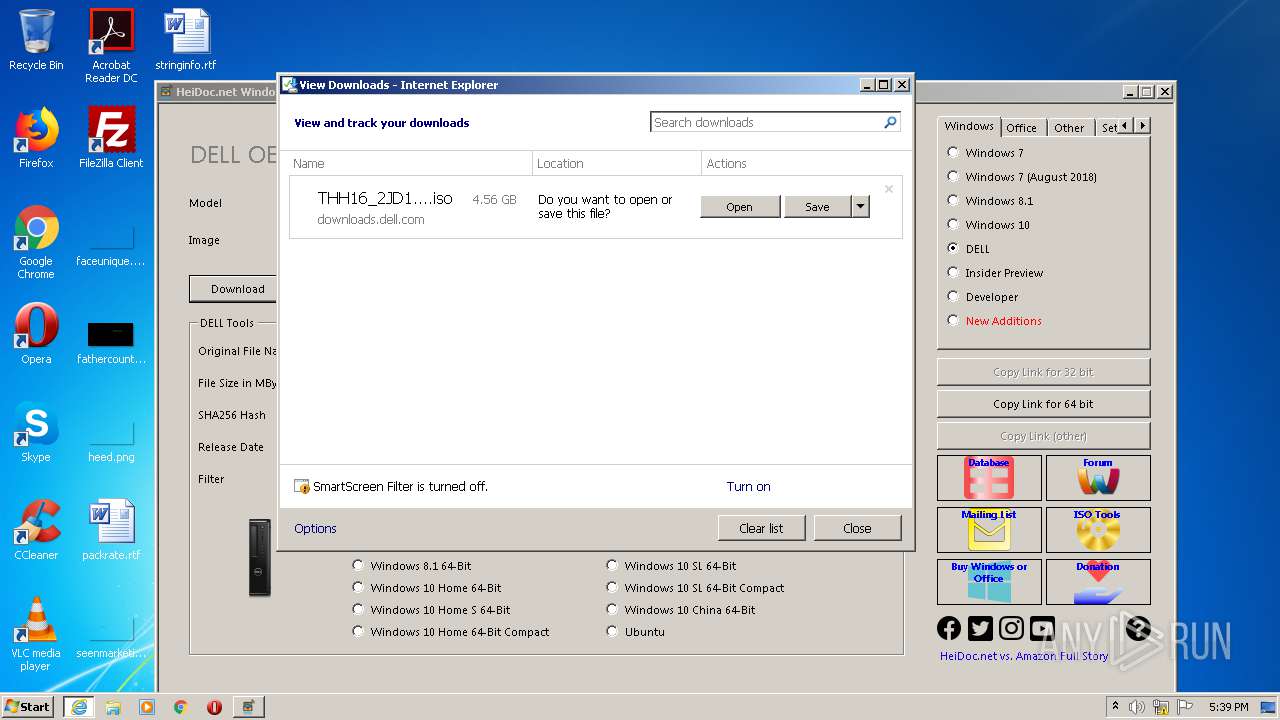This screenshot has width=1280, height=720.
Task: Open the downloaded ISO file
Action: click(x=740, y=207)
